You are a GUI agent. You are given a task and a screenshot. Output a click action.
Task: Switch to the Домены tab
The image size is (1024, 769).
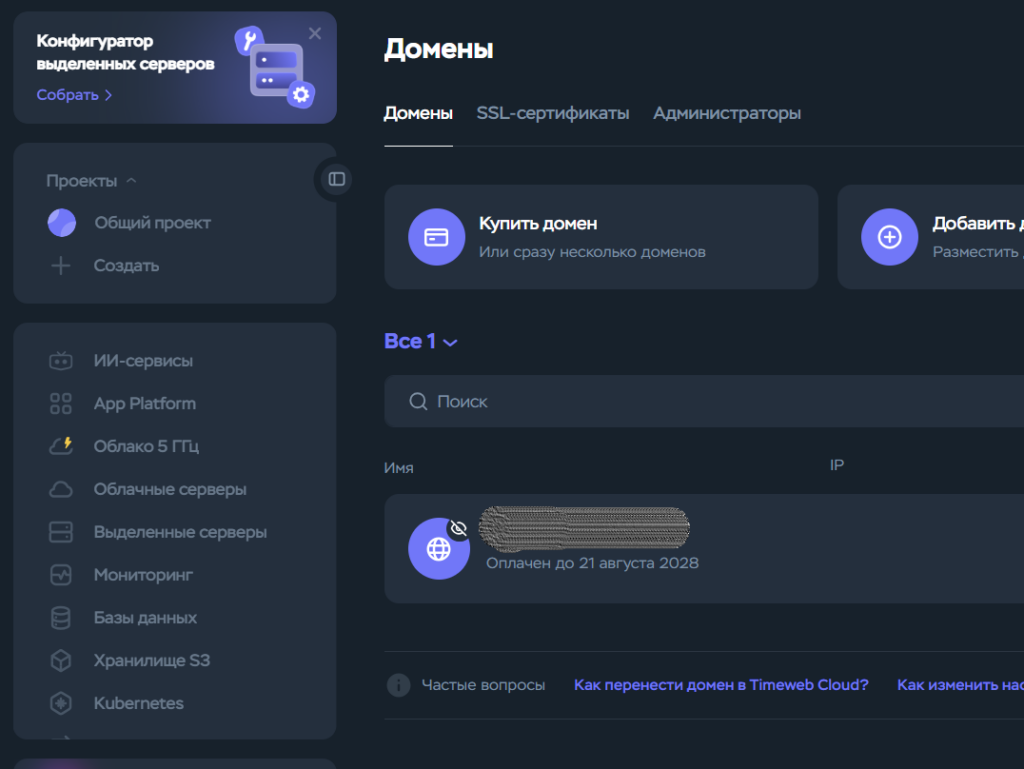click(418, 113)
